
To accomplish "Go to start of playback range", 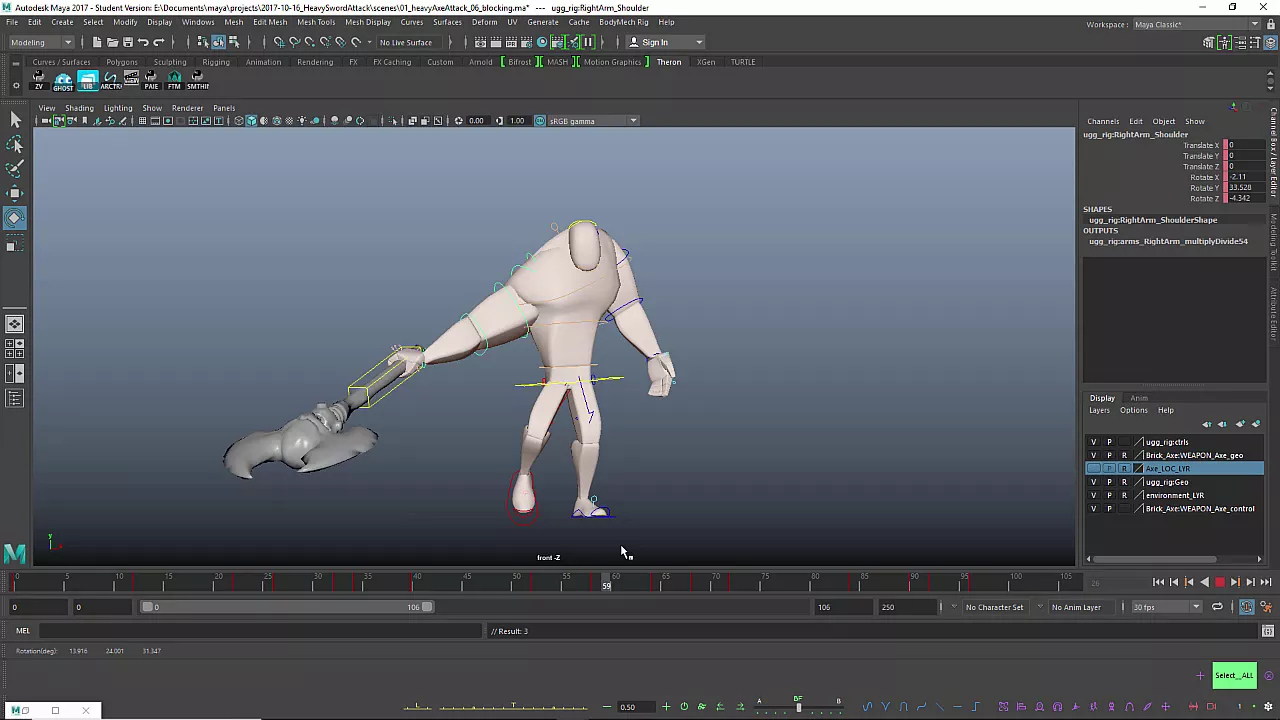I will (x=1158, y=582).
